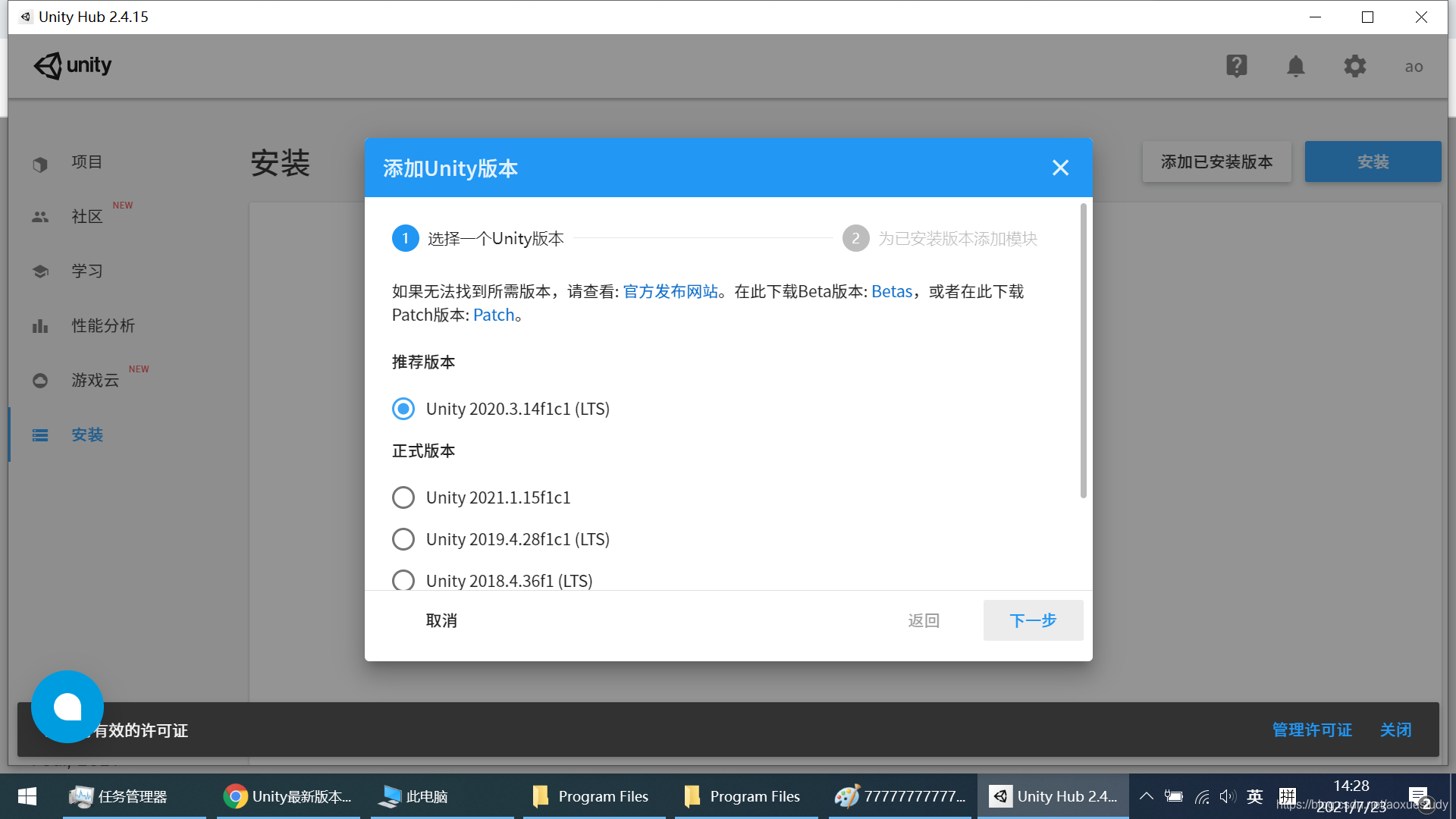
Task: Open the help question mark icon
Action: 1237,66
